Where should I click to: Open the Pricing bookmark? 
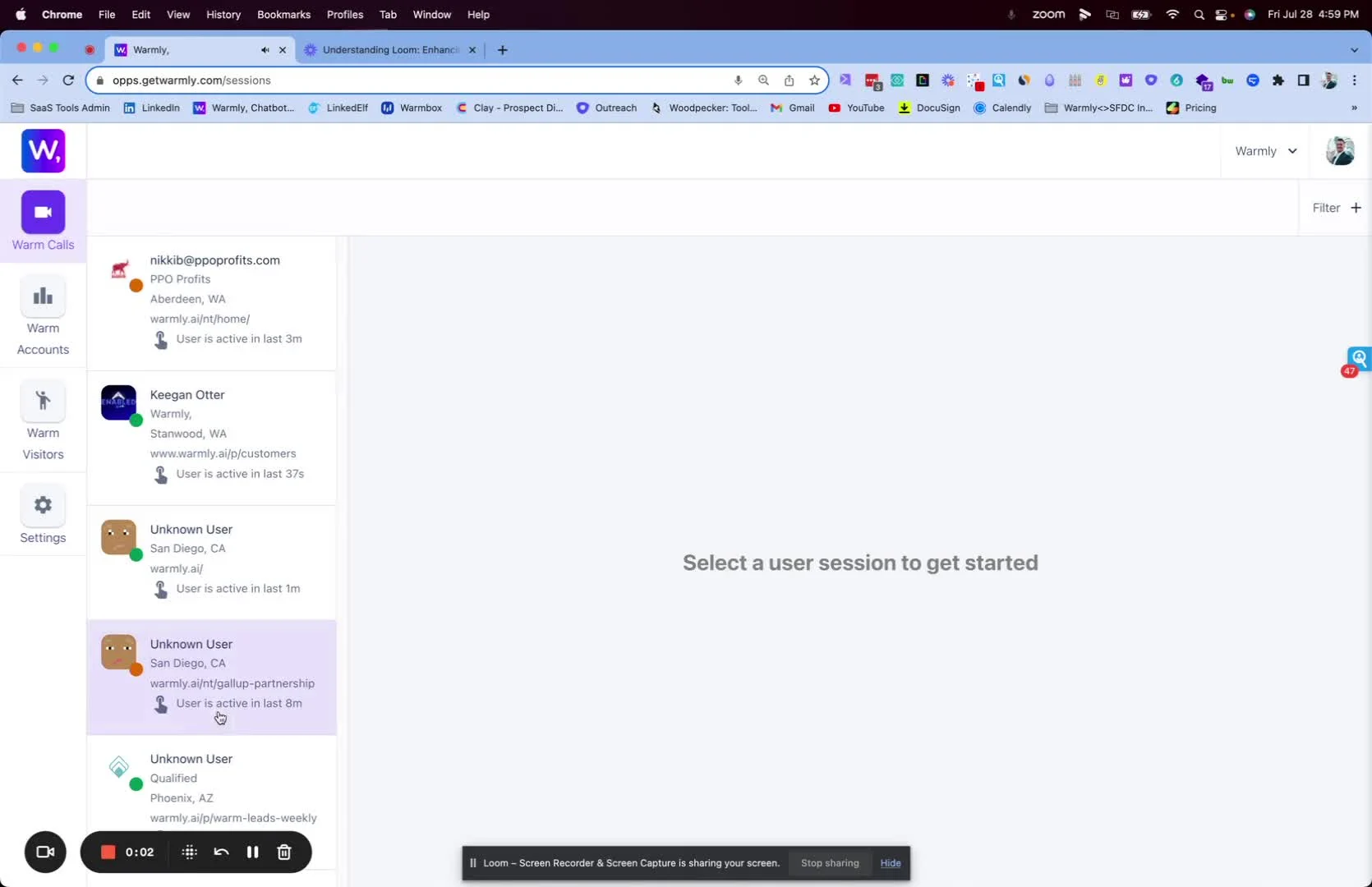pos(1191,108)
